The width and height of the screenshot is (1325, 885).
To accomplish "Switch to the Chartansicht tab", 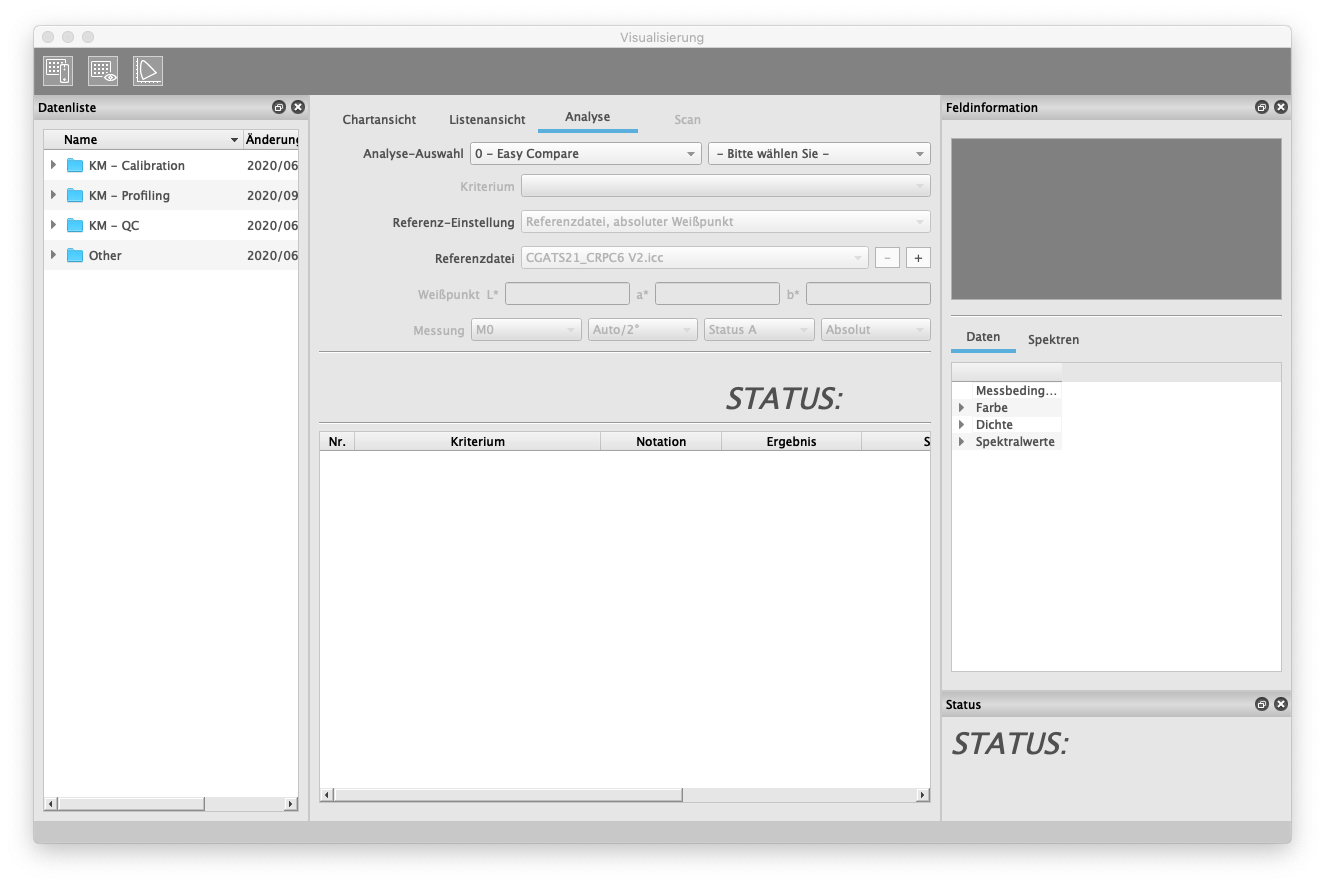I will 379,119.
